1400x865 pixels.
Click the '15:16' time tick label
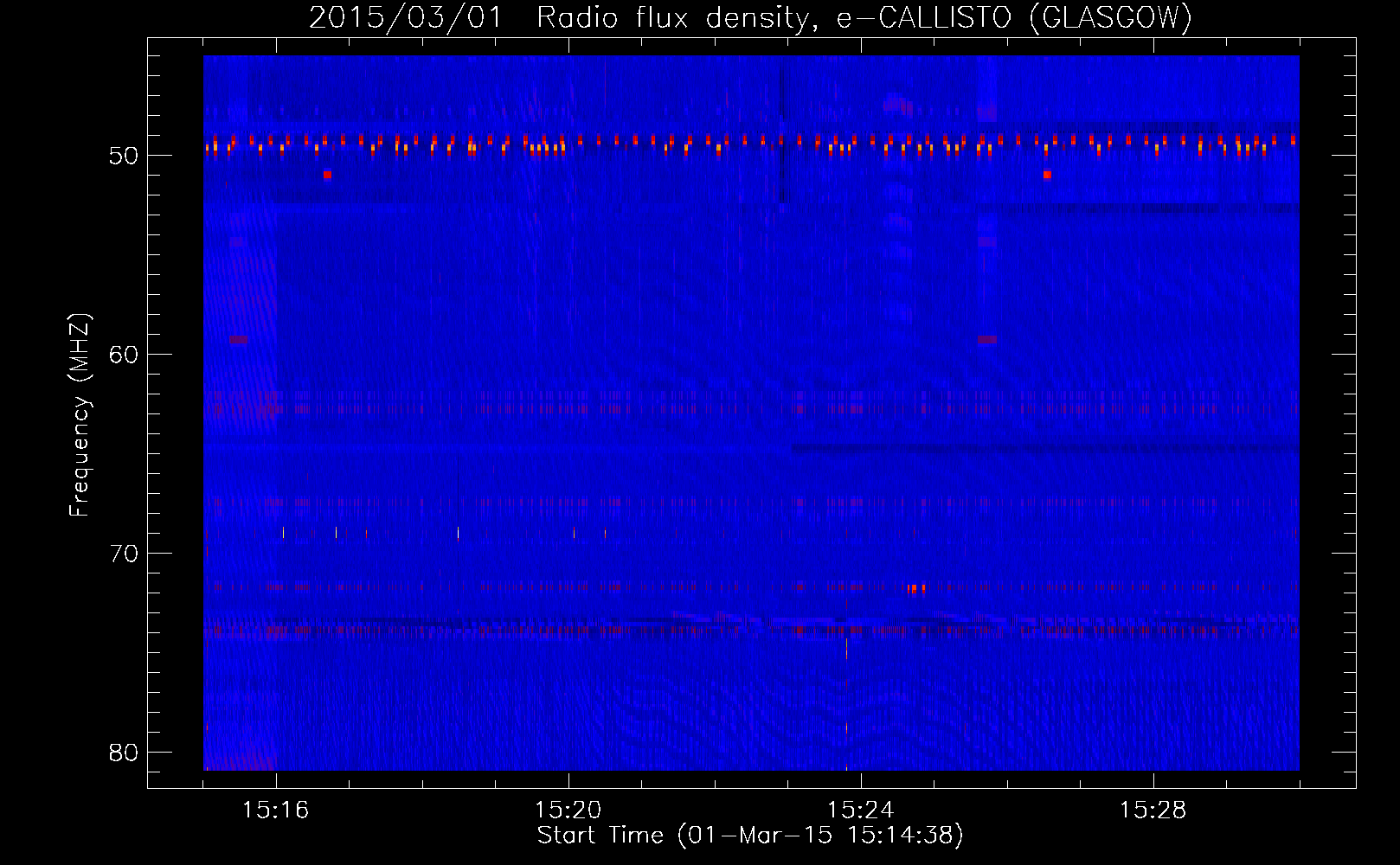pos(275,811)
